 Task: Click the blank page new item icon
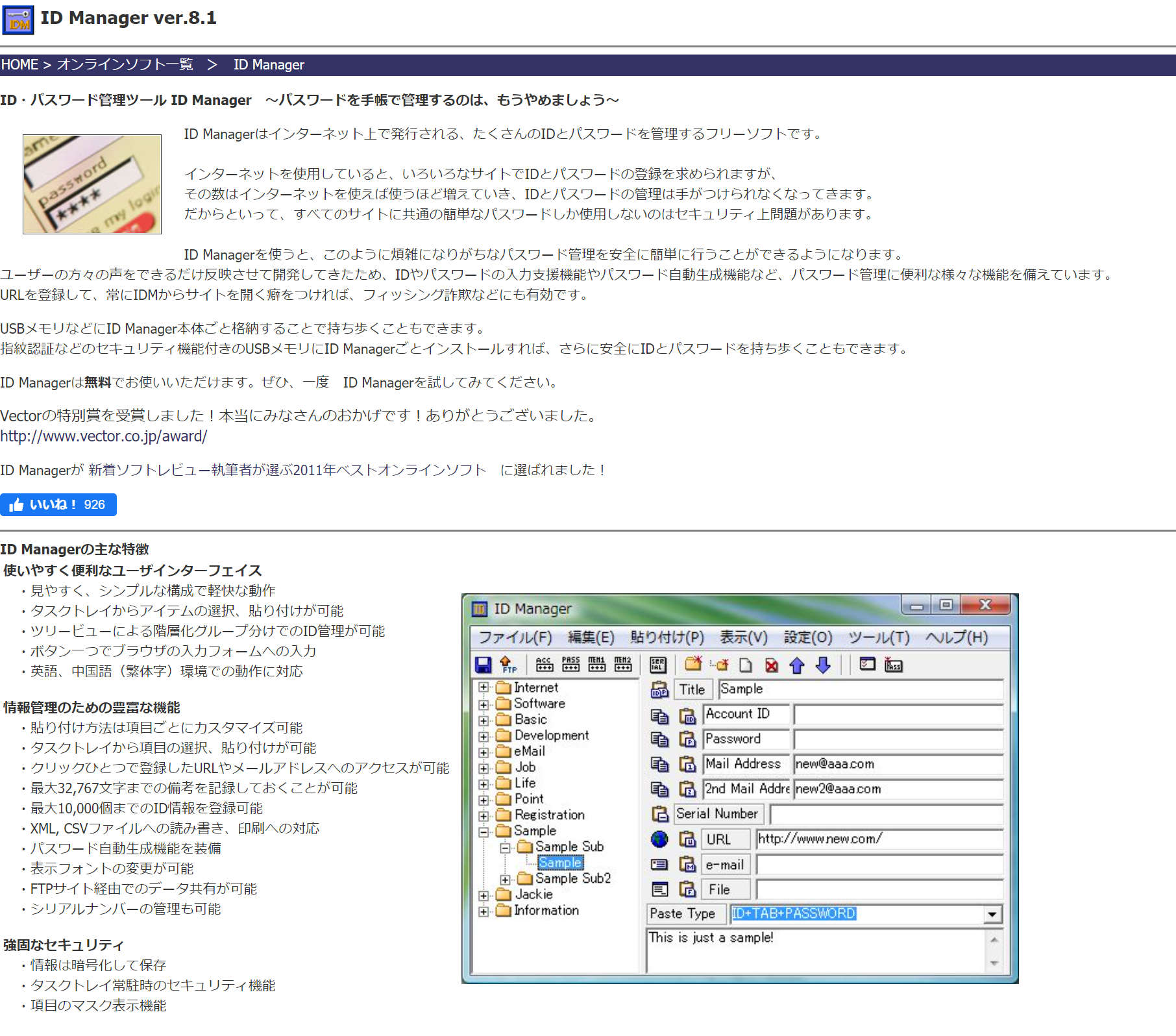point(746,665)
